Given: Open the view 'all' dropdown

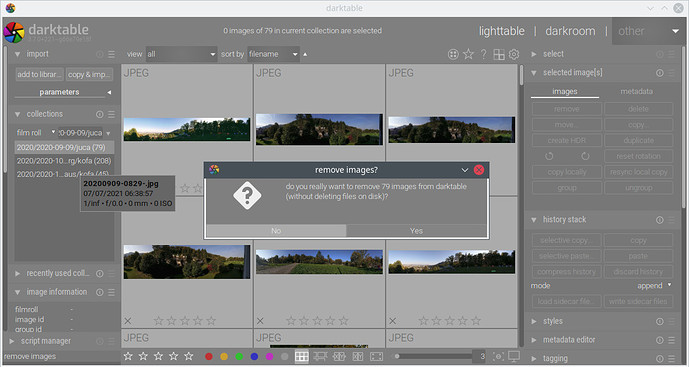Looking at the screenshot, I should [x=181, y=54].
